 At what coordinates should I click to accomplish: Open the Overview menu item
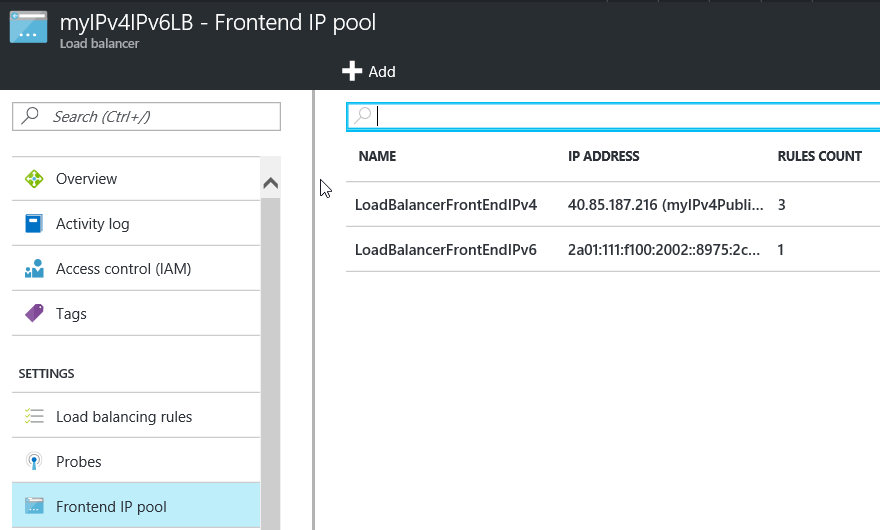87,179
